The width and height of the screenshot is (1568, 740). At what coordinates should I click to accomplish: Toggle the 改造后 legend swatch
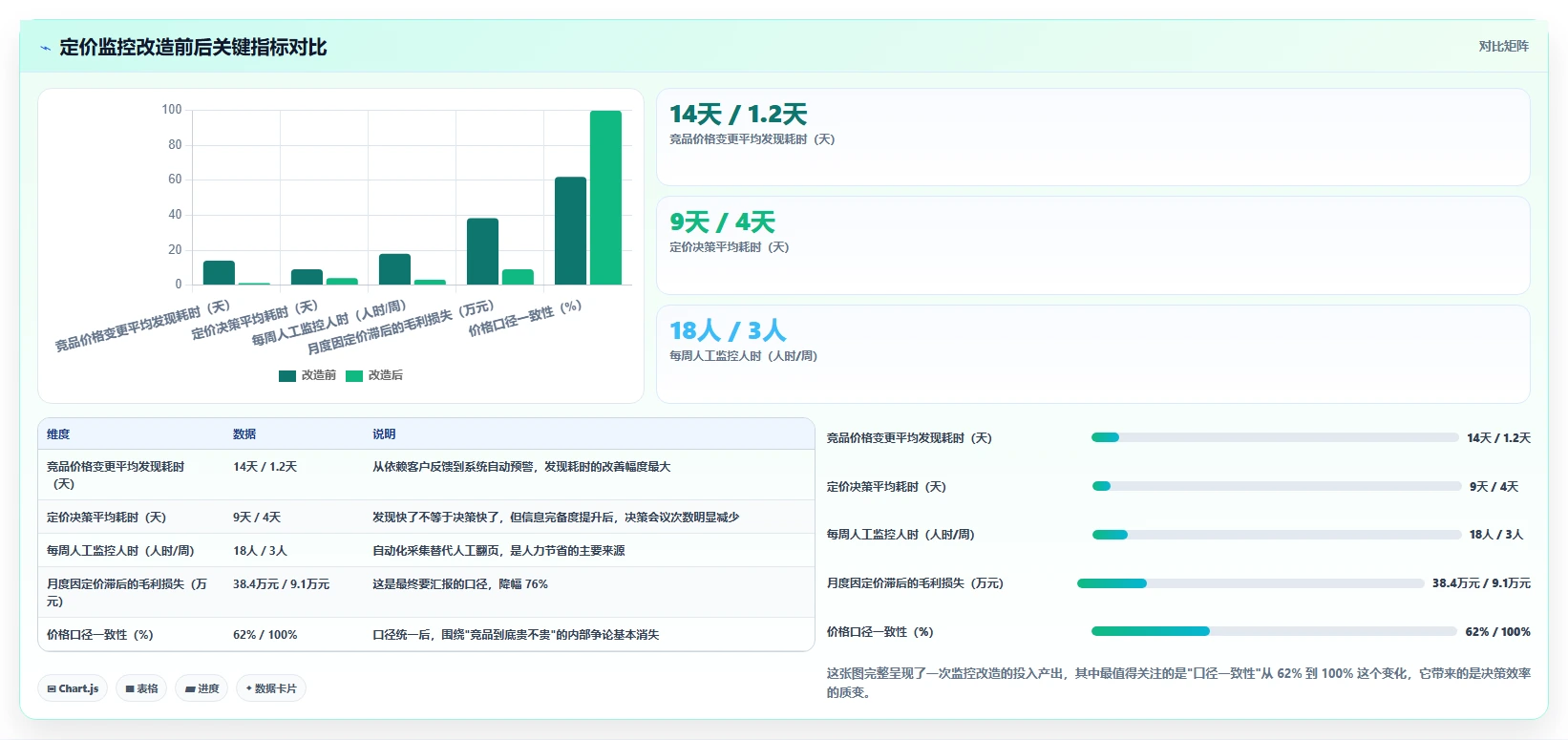click(354, 376)
